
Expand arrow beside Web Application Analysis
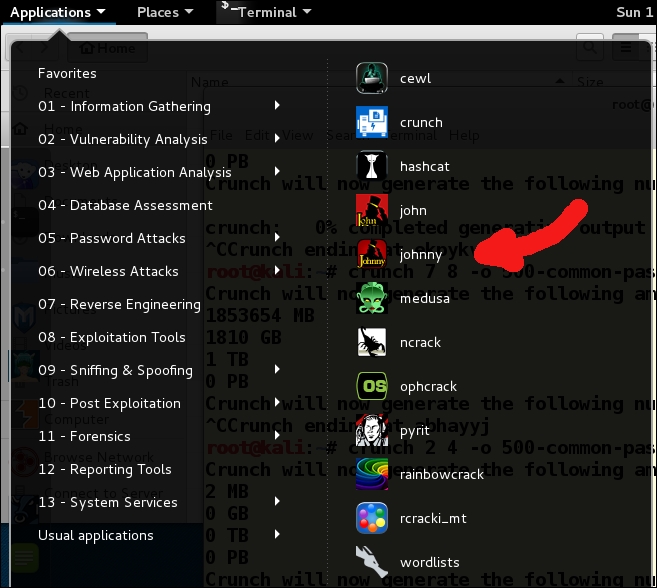pyautogui.click(x=277, y=171)
